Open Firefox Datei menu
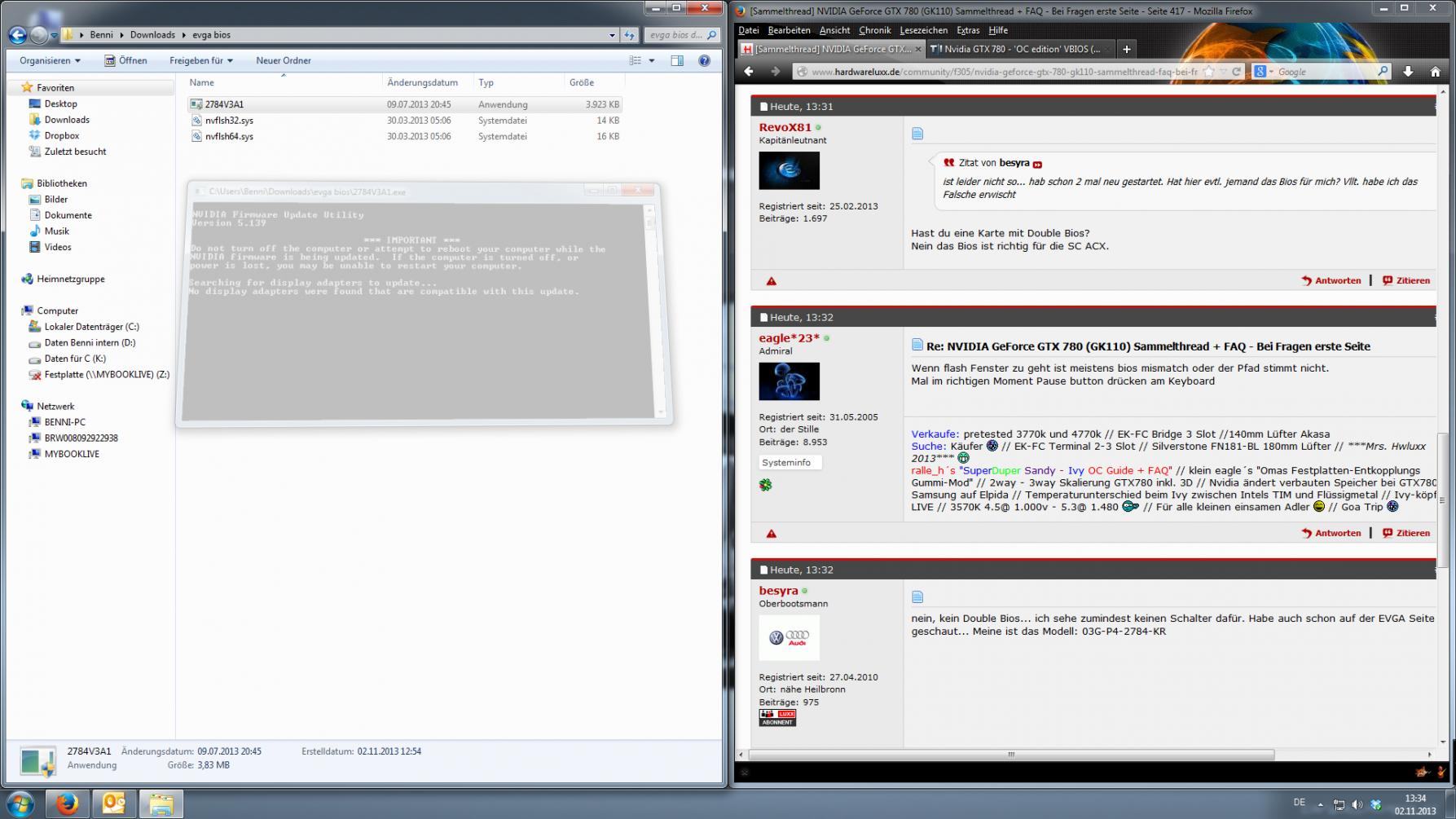The height and width of the screenshot is (819, 1456). 748,30
